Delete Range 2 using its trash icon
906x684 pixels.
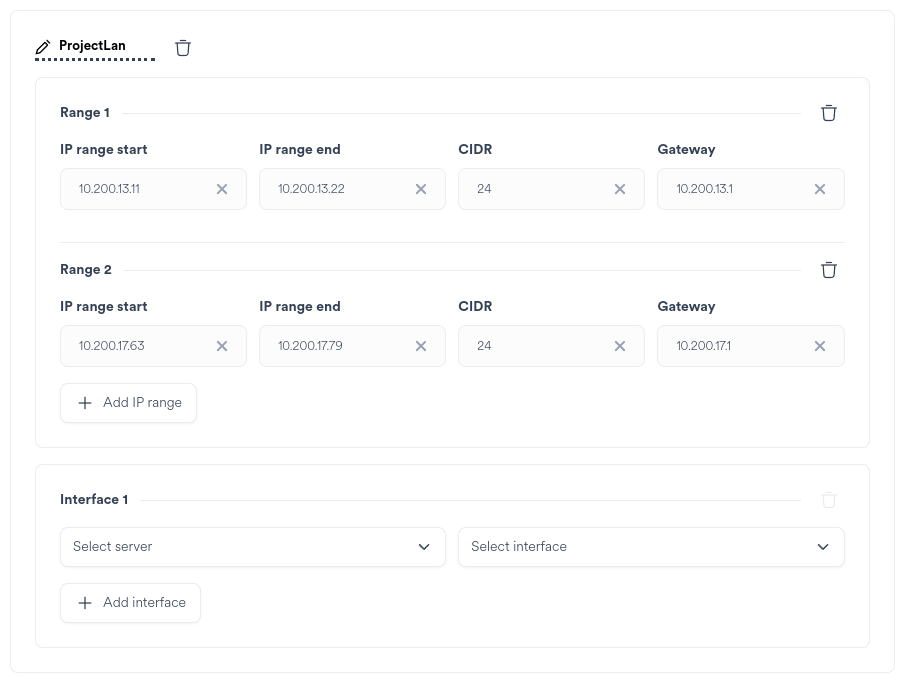[x=828, y=269]
